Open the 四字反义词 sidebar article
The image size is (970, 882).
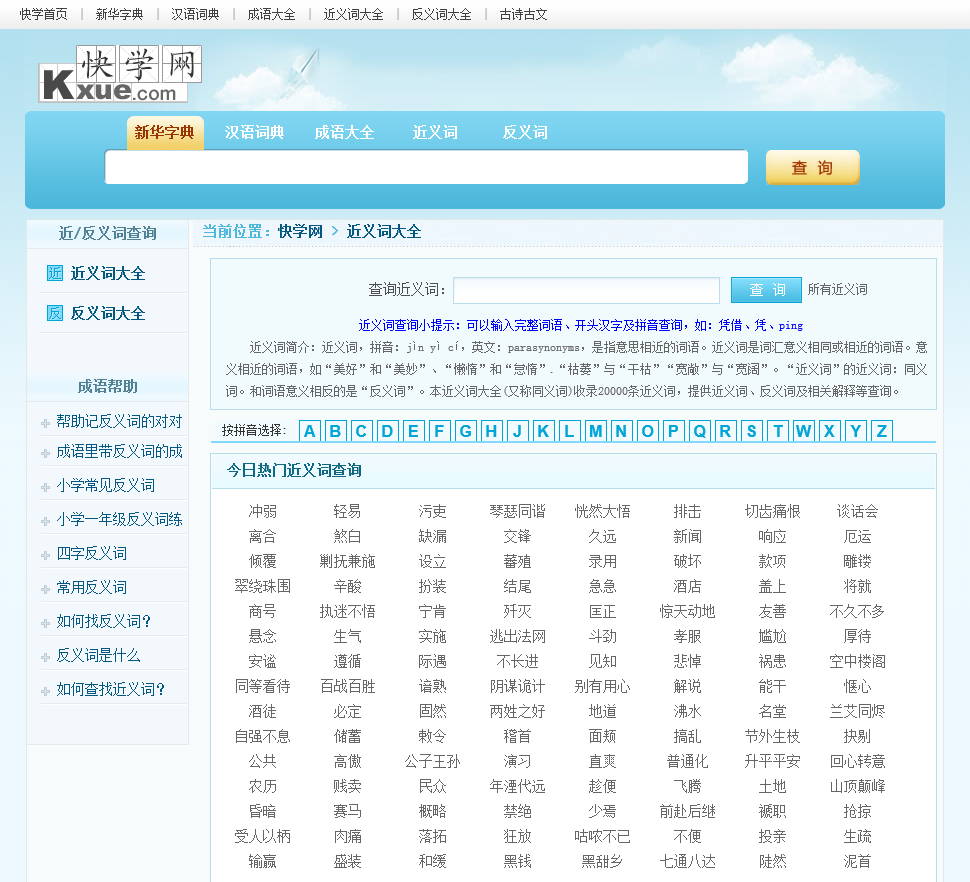point(91,553)
